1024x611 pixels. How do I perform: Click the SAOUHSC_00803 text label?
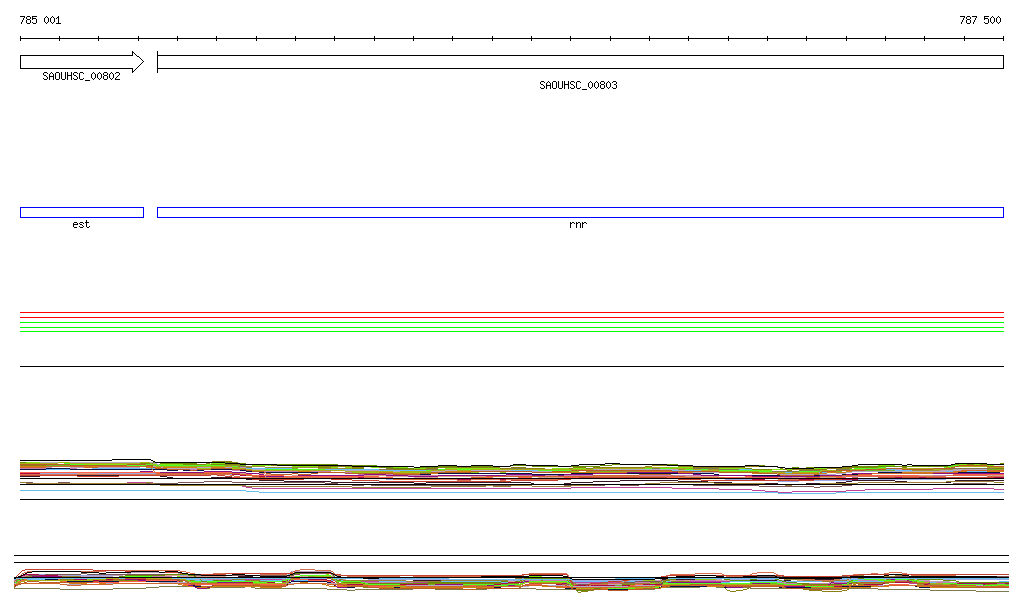click(x=578, y=85)
